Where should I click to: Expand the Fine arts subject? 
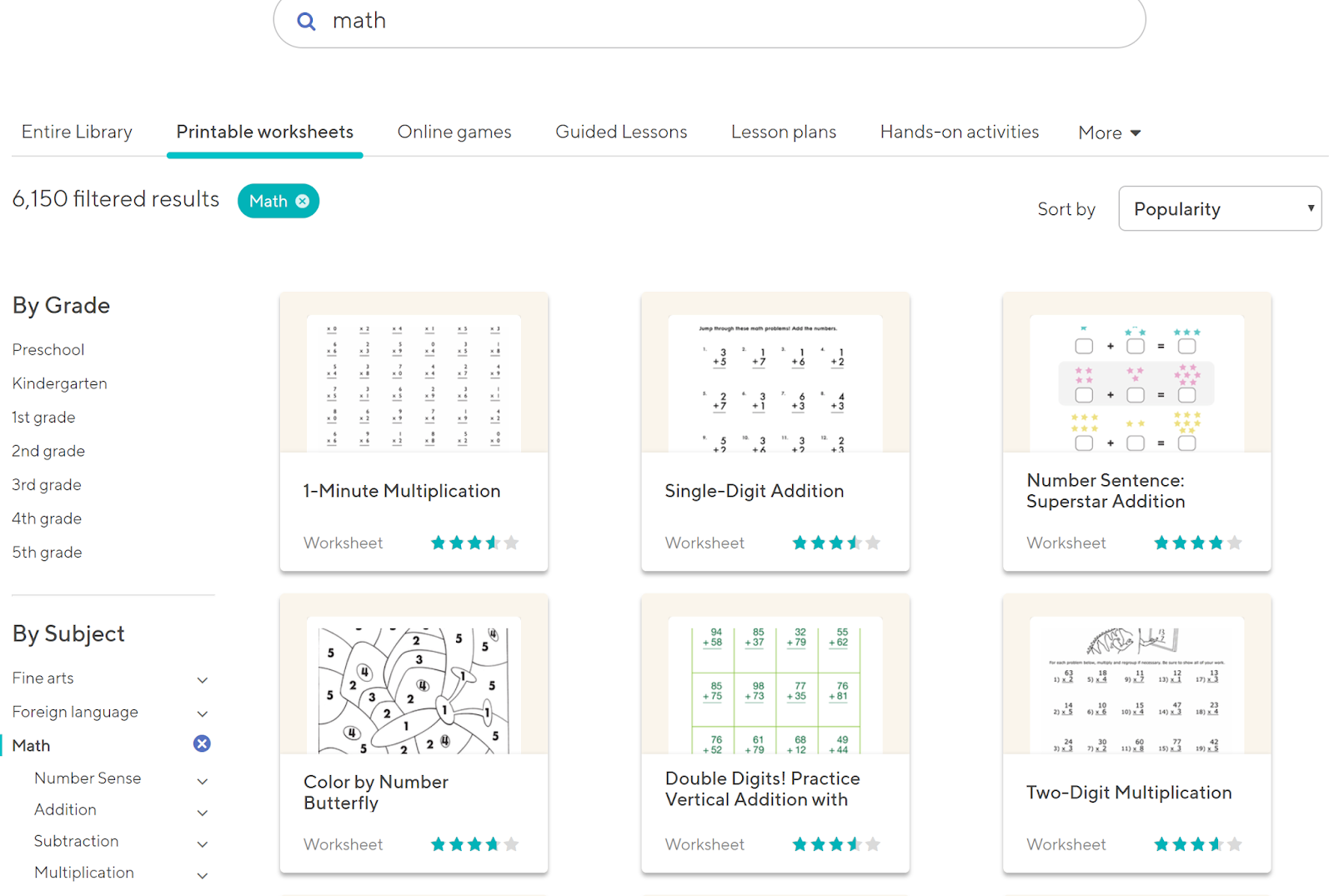202,680
